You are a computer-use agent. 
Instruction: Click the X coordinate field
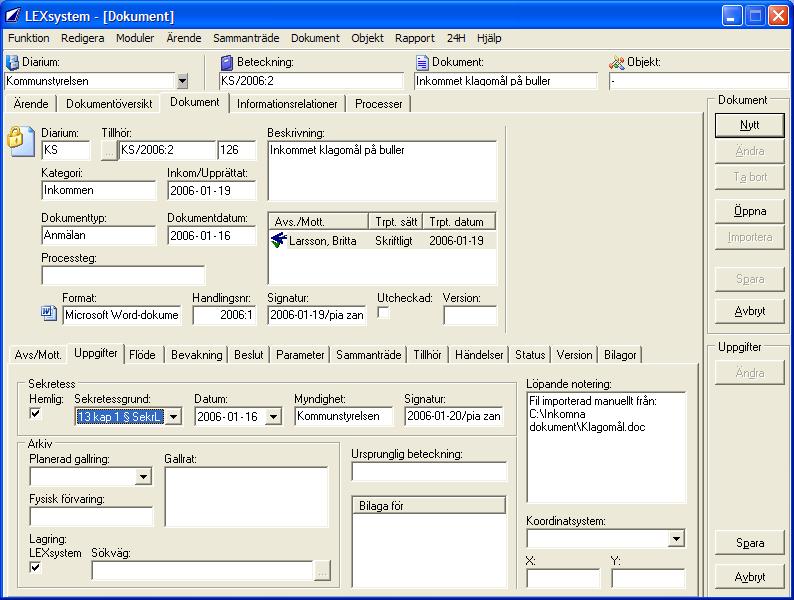click(563, 578)
